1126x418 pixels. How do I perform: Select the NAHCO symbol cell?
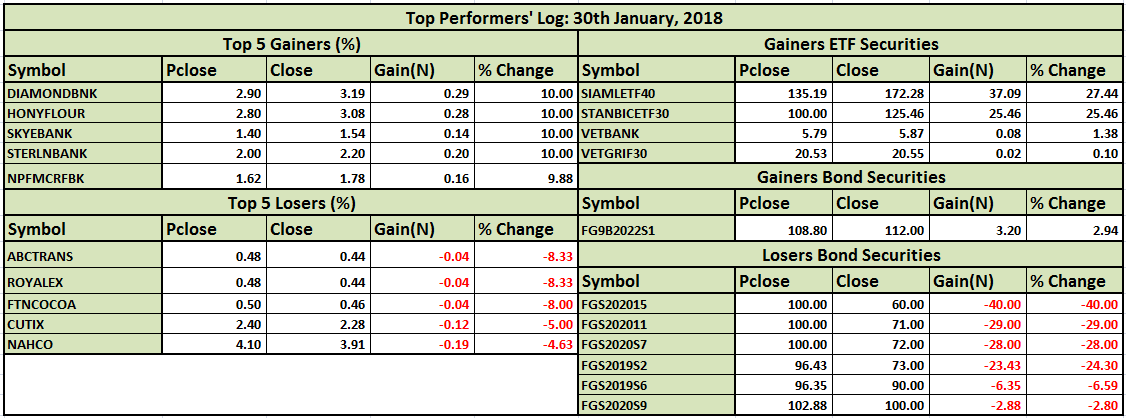82,343
